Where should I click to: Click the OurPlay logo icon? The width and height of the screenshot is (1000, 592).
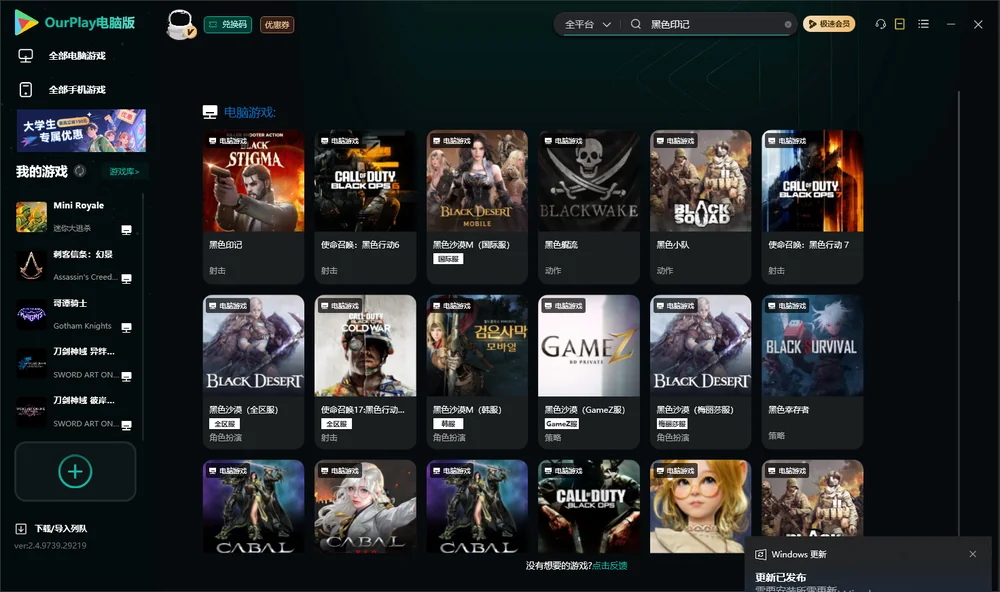click(x=26, y=23)
